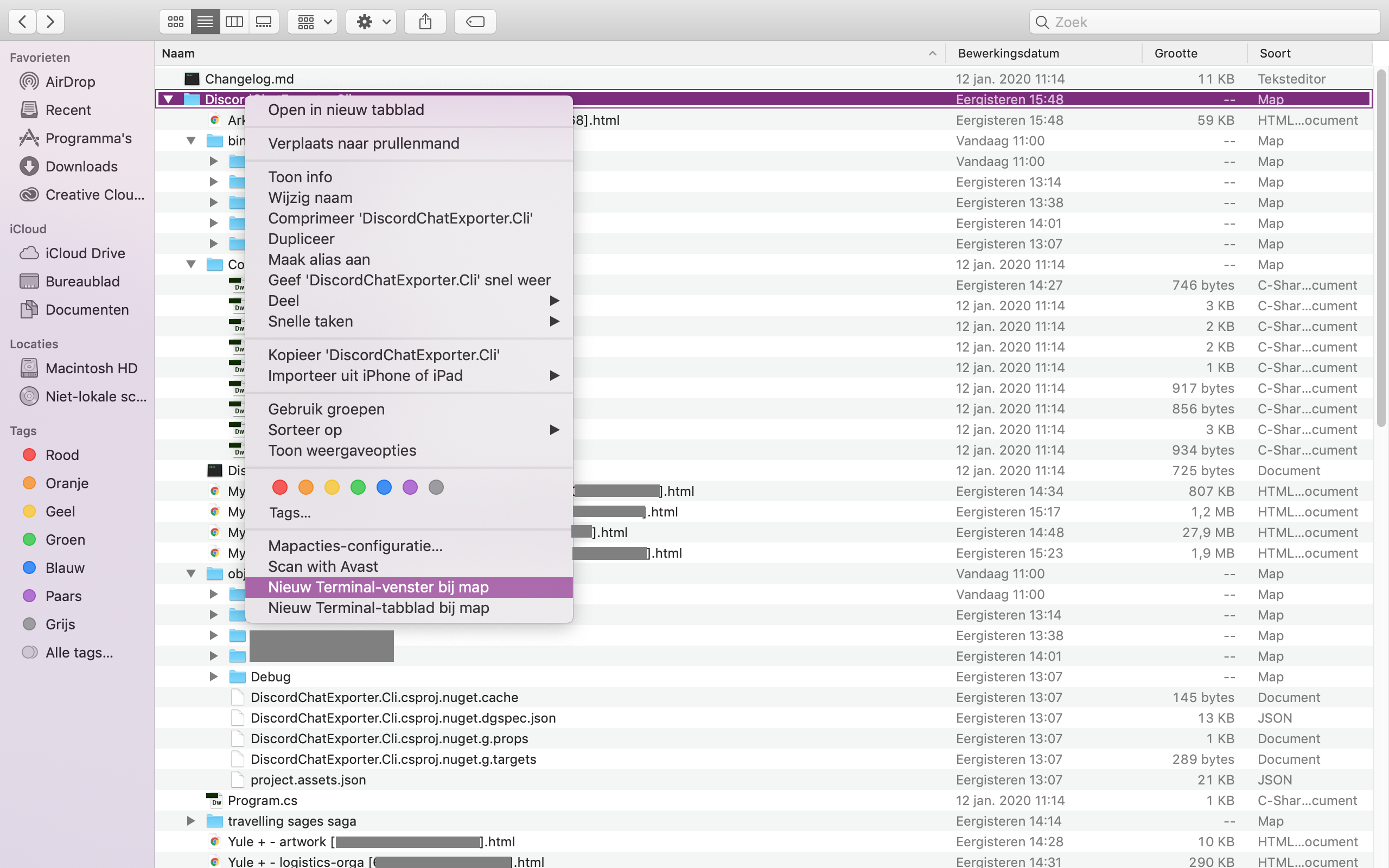Choose Toon weergaveopties
The height and width of the screenshot is (868, 1389).
[x=409, y=451]
